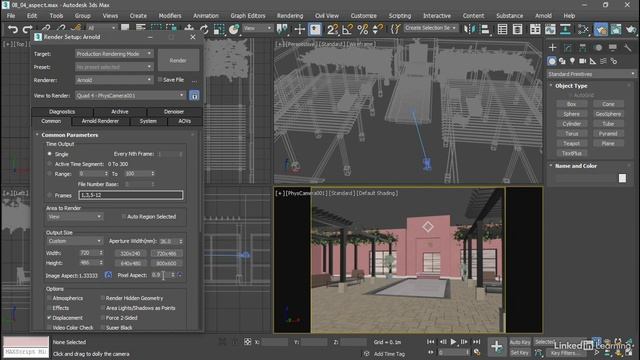Collapse the Object Type rollout
This screenshot has height=360, width=640.
click(551, 86)
